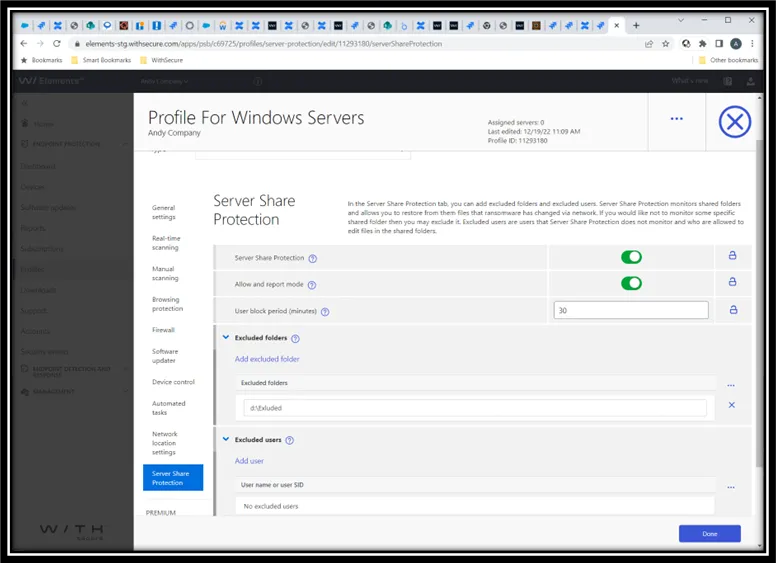Close the profile editor with round X button
776x563 pixels.
tap(734, 122)
